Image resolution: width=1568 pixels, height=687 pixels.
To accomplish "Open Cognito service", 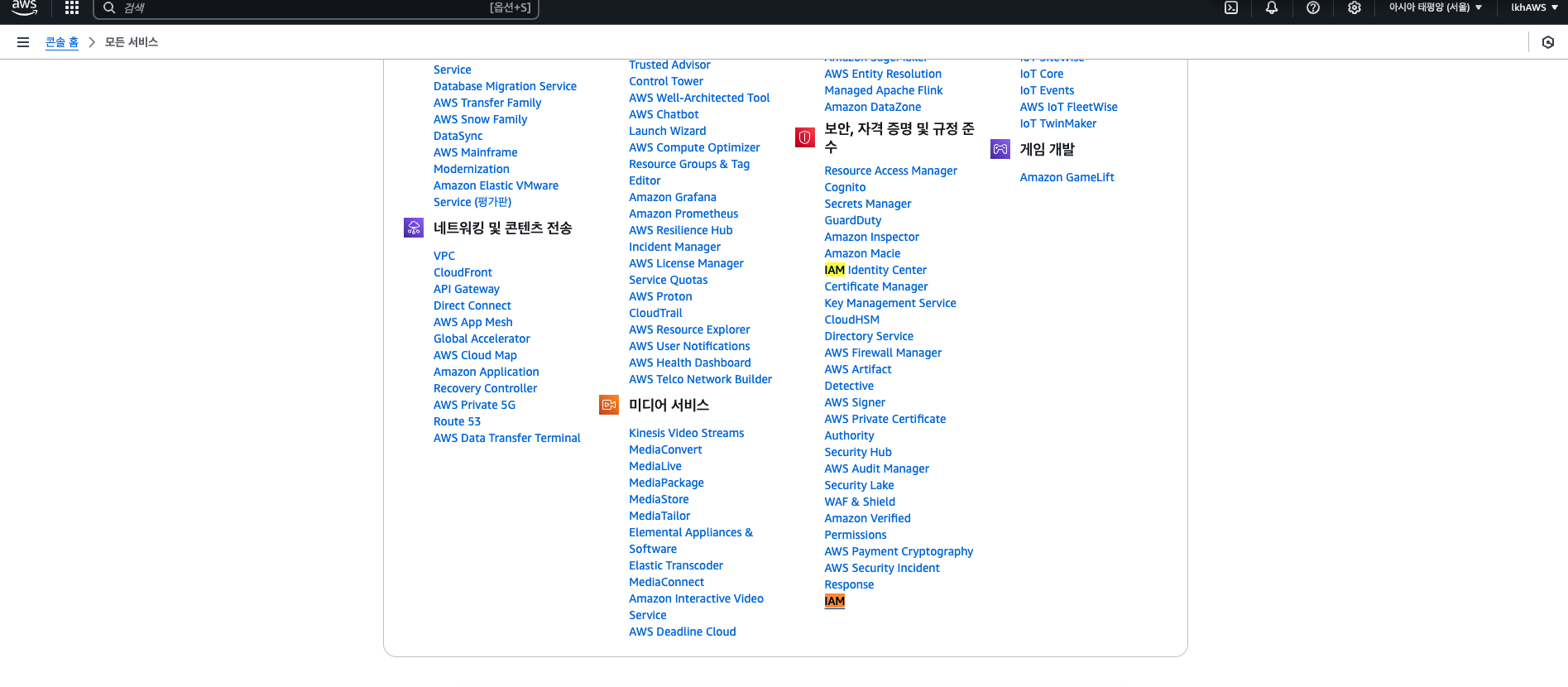I will pos(845,187).
